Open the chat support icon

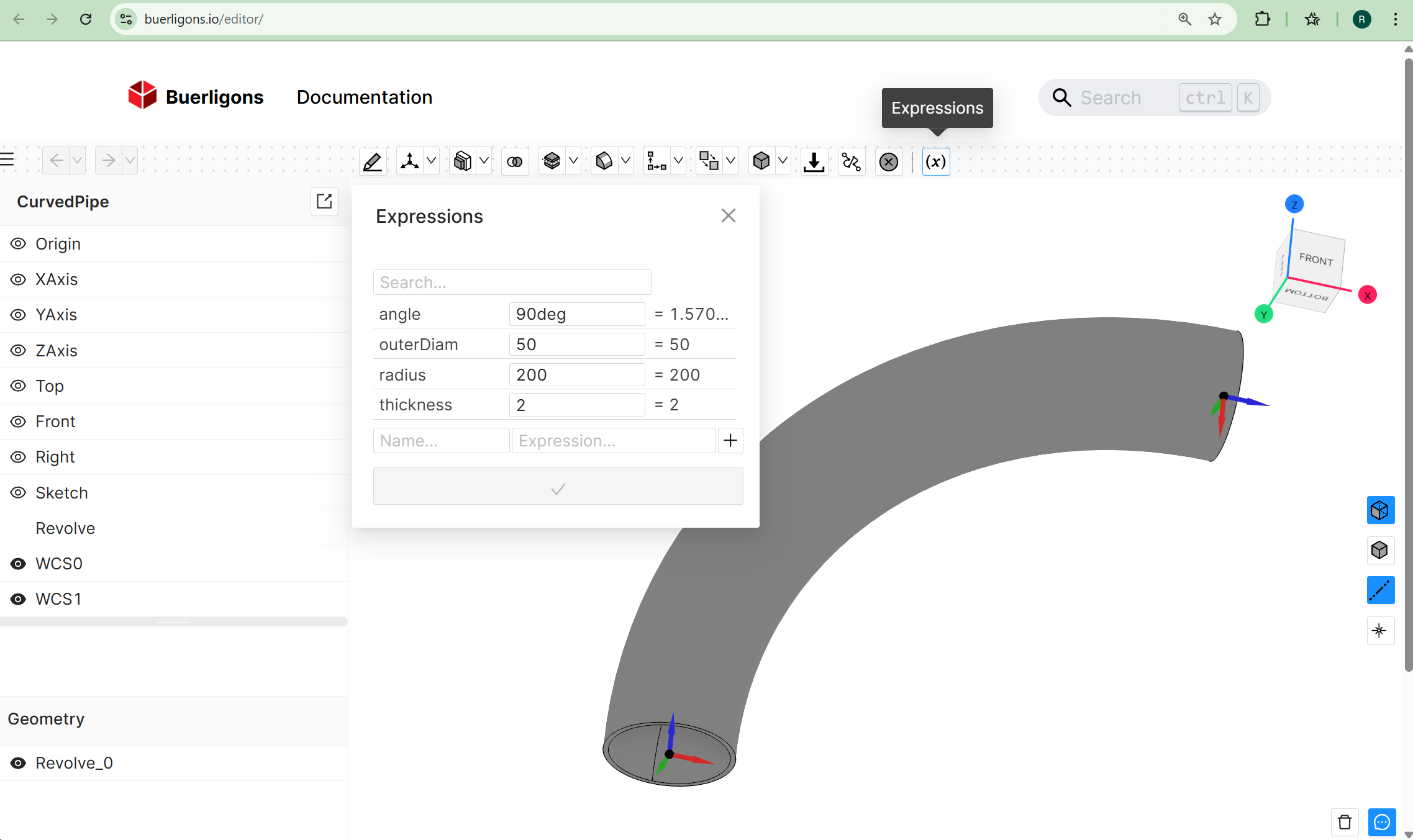[1381, 822]
